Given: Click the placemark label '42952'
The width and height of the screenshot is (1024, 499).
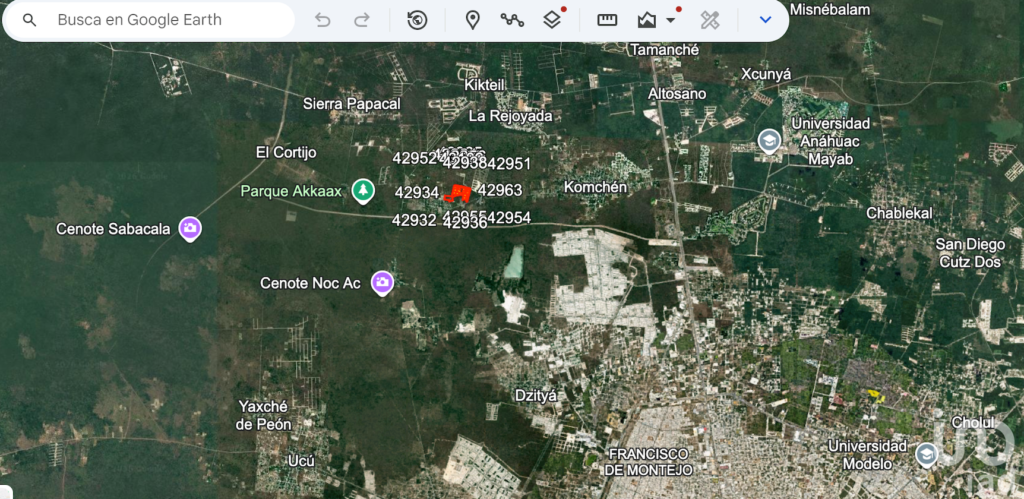Looking at the screenshot, I should coord(414,159).
